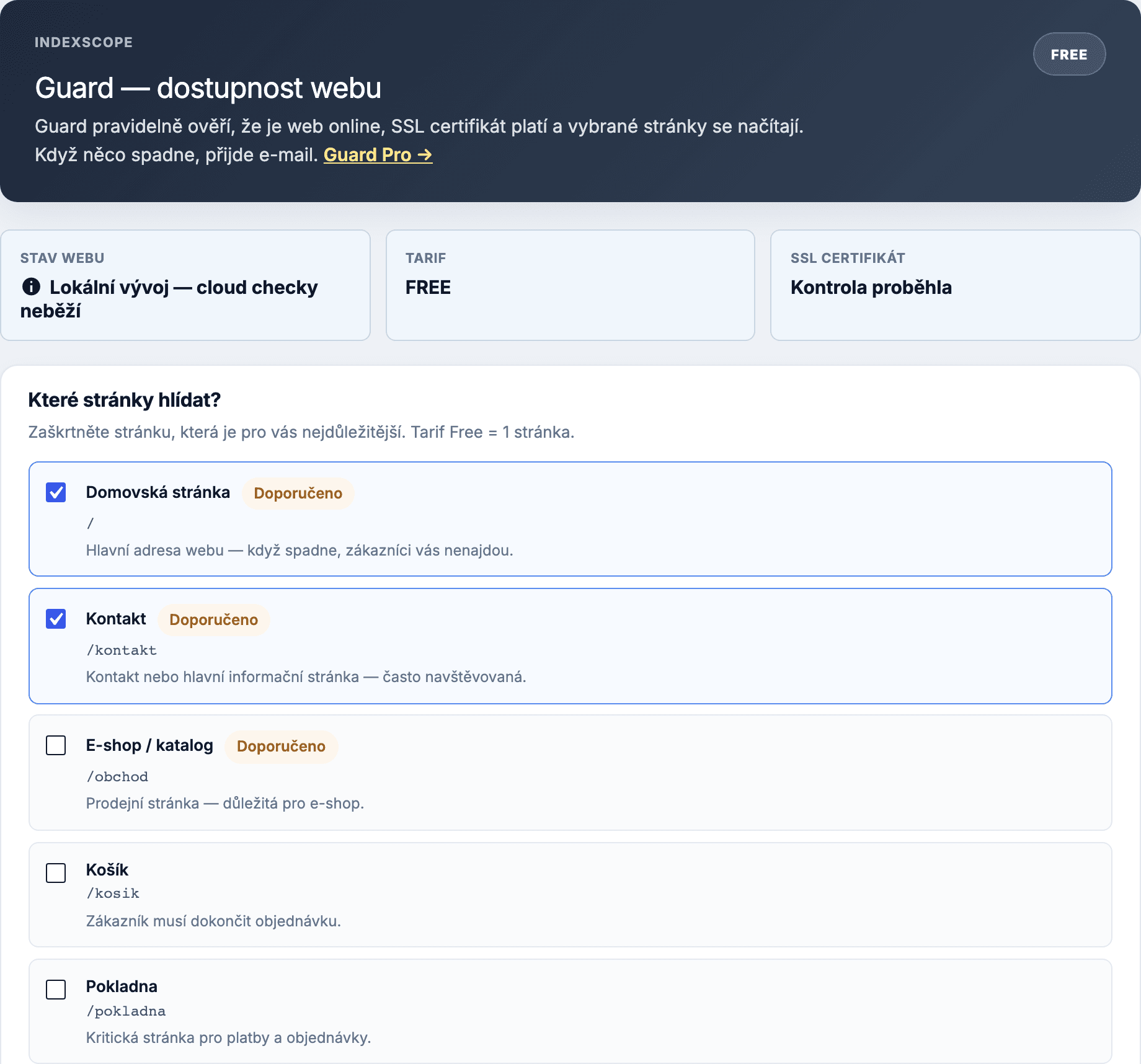1141x1064 pixels.
Task: Click the Které stránky hlídat? heading
Action: coord(125,400)
